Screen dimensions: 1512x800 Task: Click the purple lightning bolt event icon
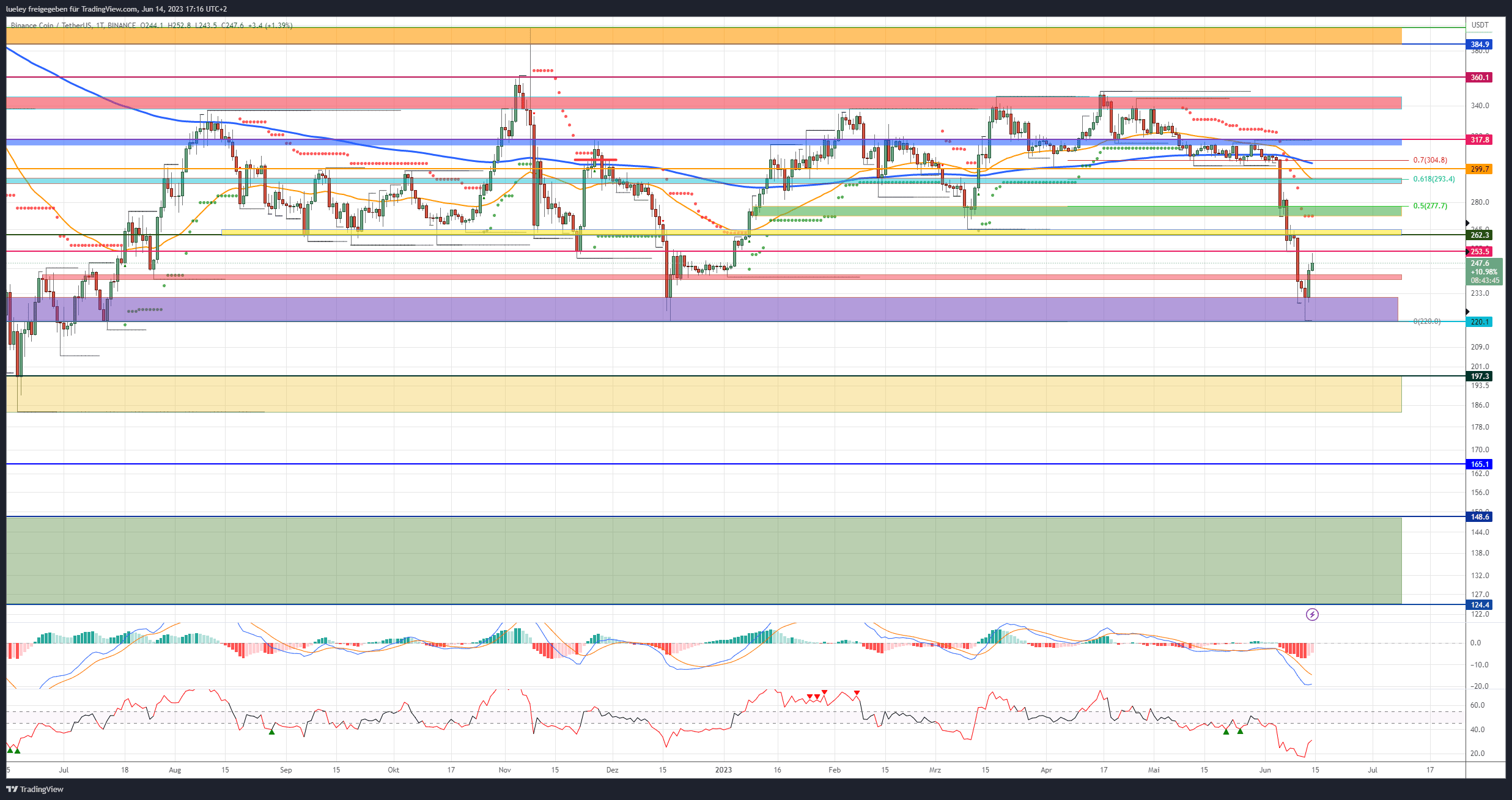pos(1312,614)
